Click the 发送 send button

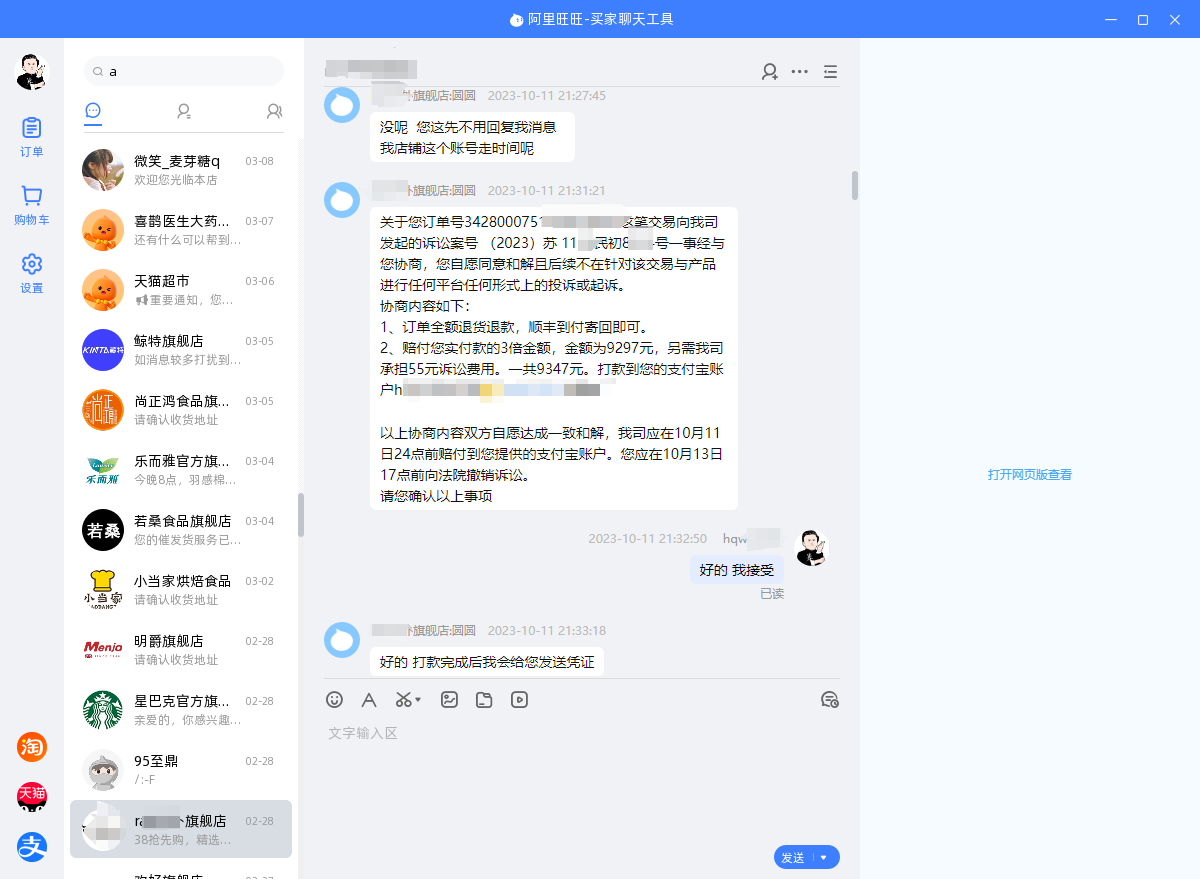(793, 857)
